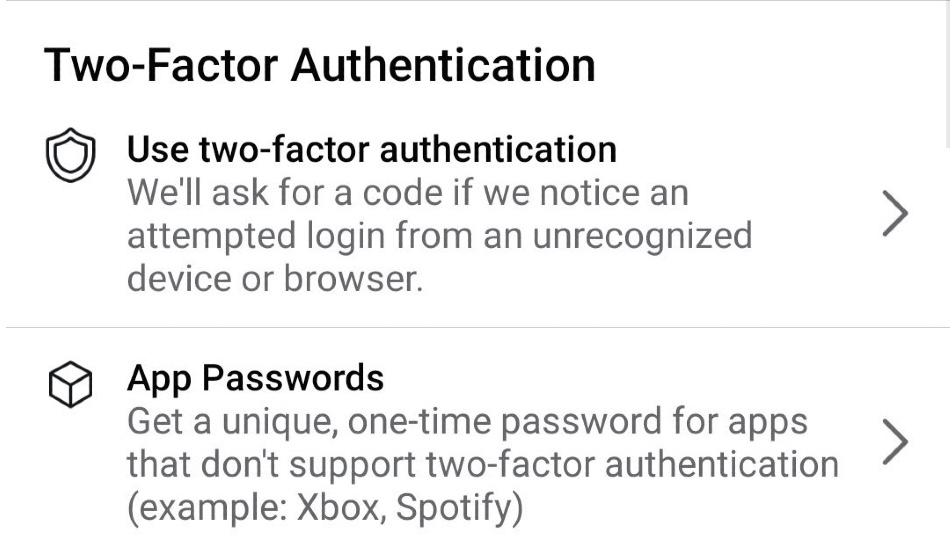
Task: Select the App Passwords title
Action: pos(255,379)
